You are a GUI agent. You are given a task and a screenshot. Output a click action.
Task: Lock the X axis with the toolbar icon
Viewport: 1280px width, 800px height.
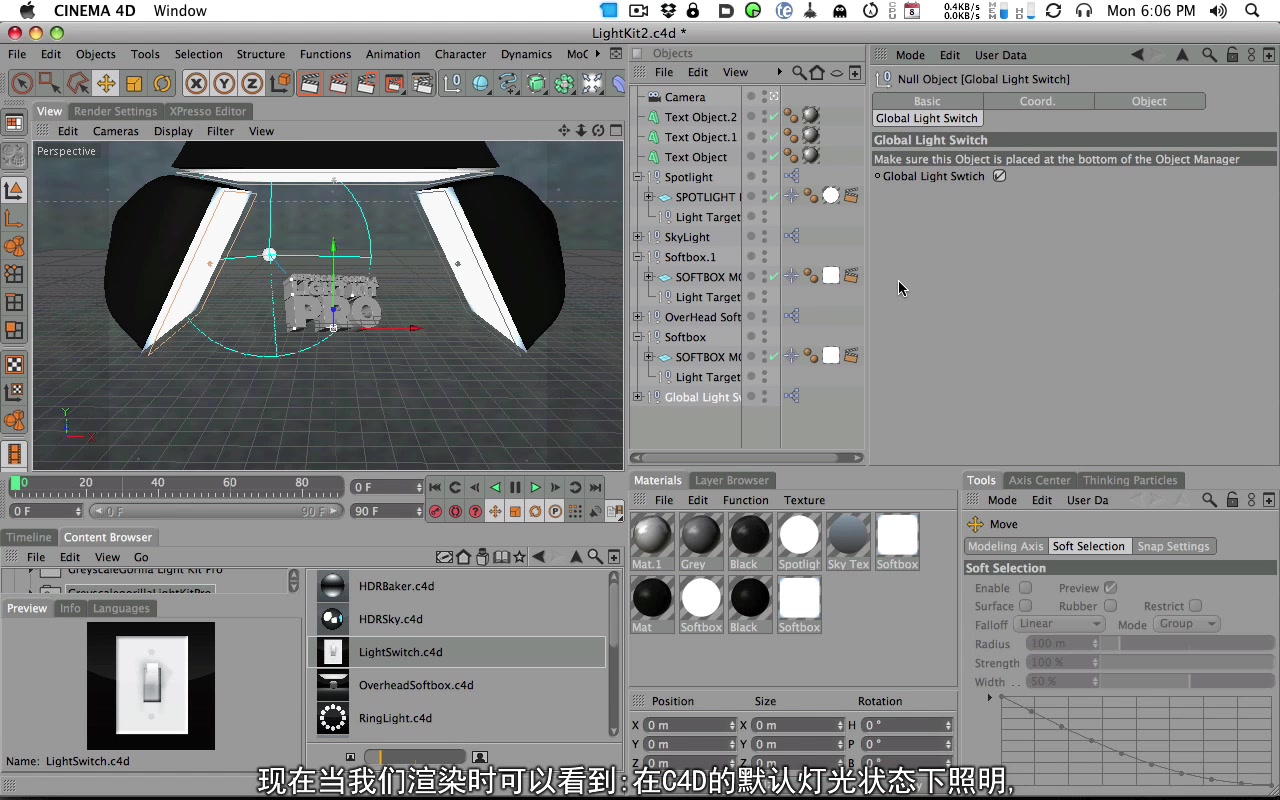pos(196,83)
